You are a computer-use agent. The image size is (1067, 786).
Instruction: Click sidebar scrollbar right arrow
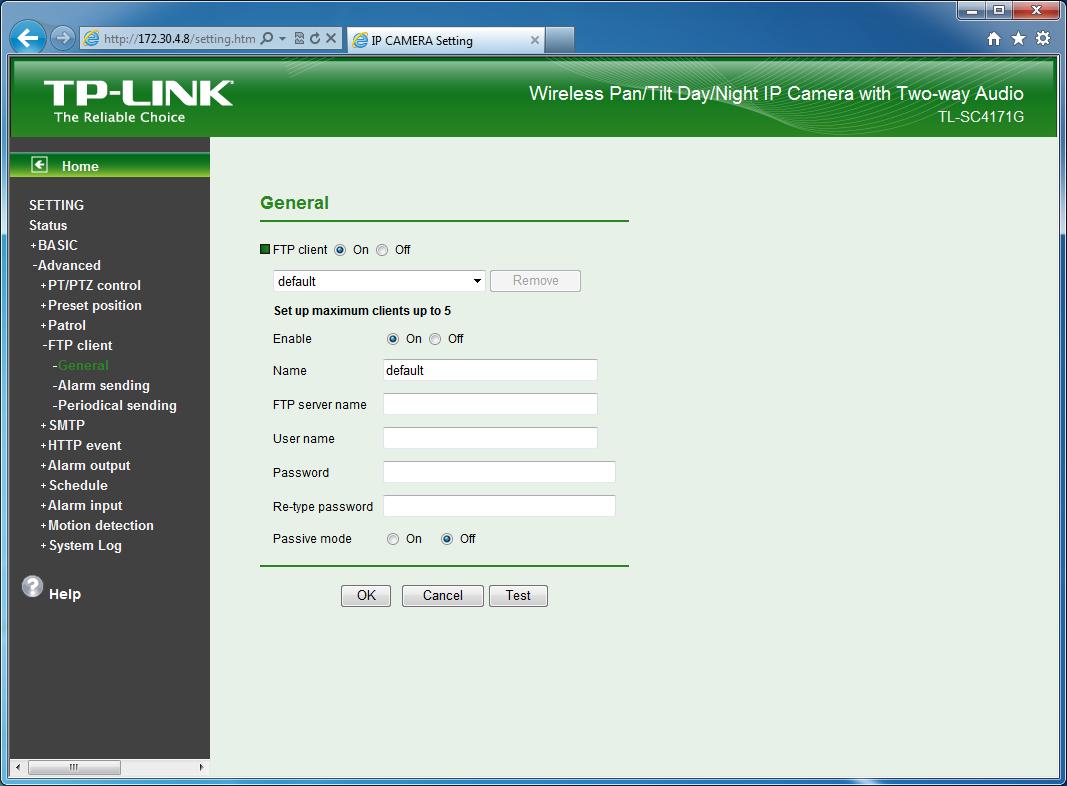(201, 767)
